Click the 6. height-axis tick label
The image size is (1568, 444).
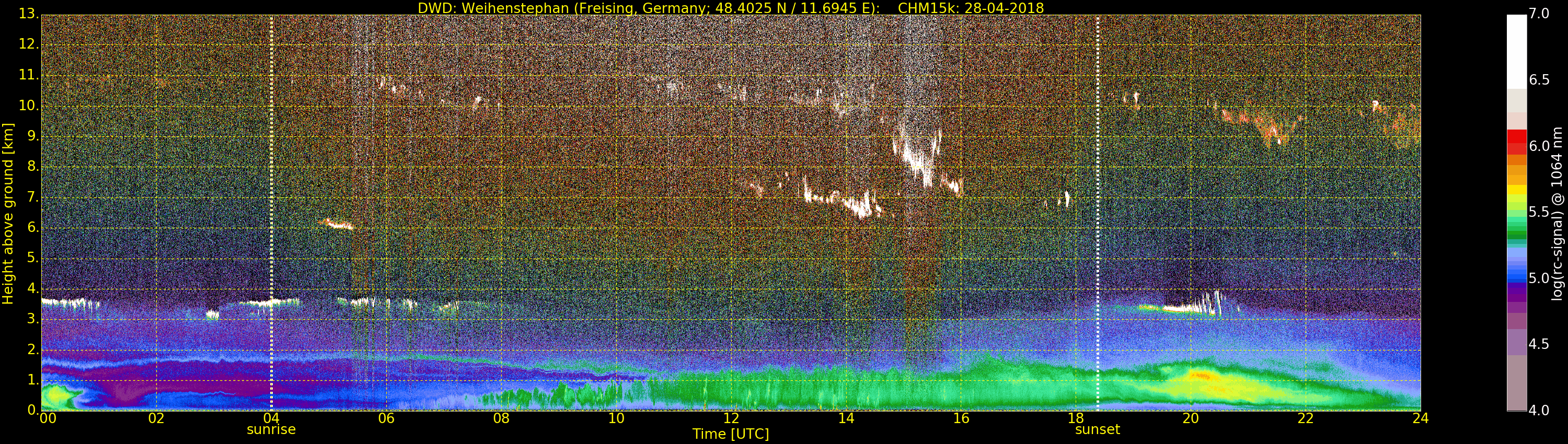tap(32, 227)
